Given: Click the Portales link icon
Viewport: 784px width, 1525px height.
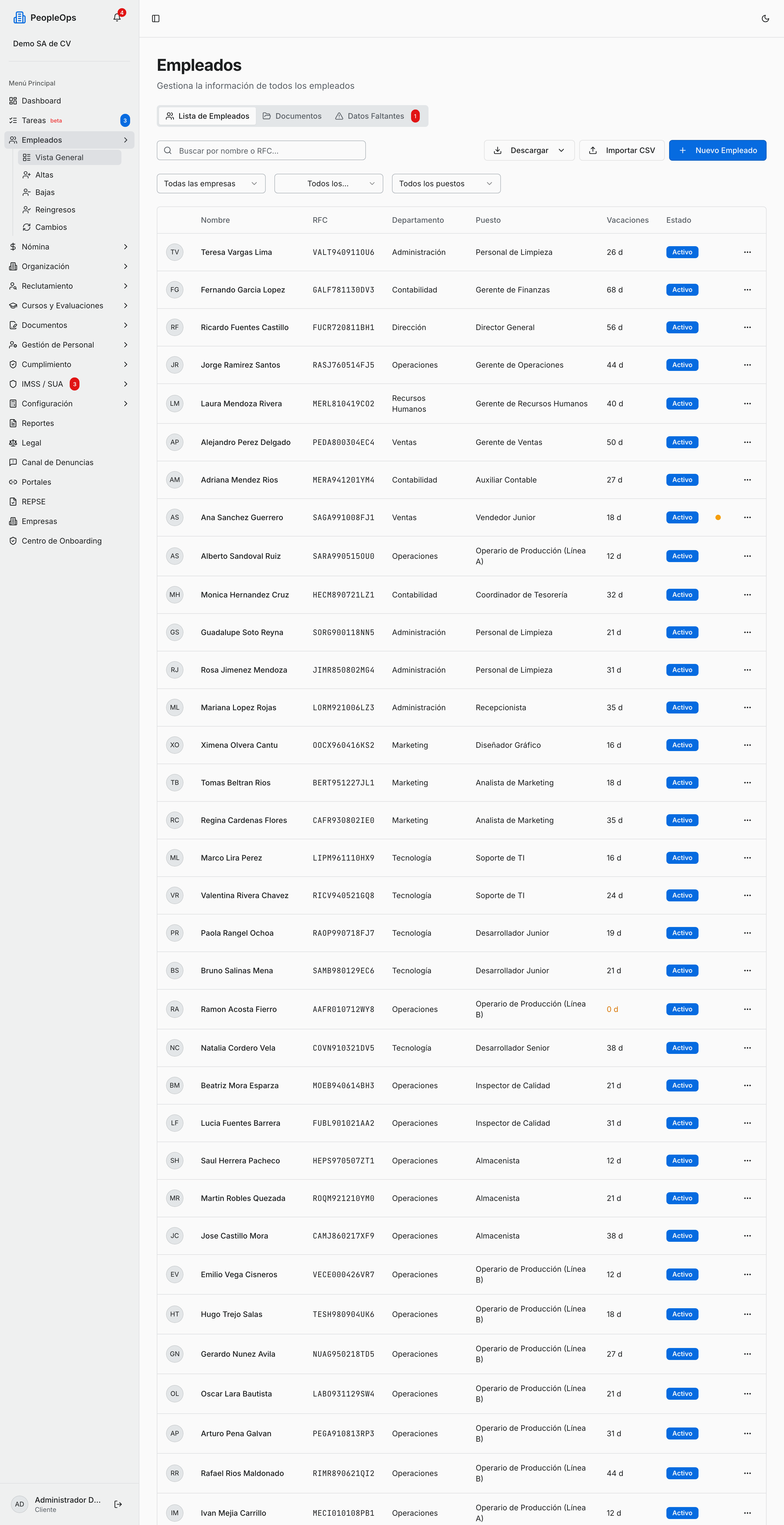Looking at the screenshot, I should tap(13, 482).
